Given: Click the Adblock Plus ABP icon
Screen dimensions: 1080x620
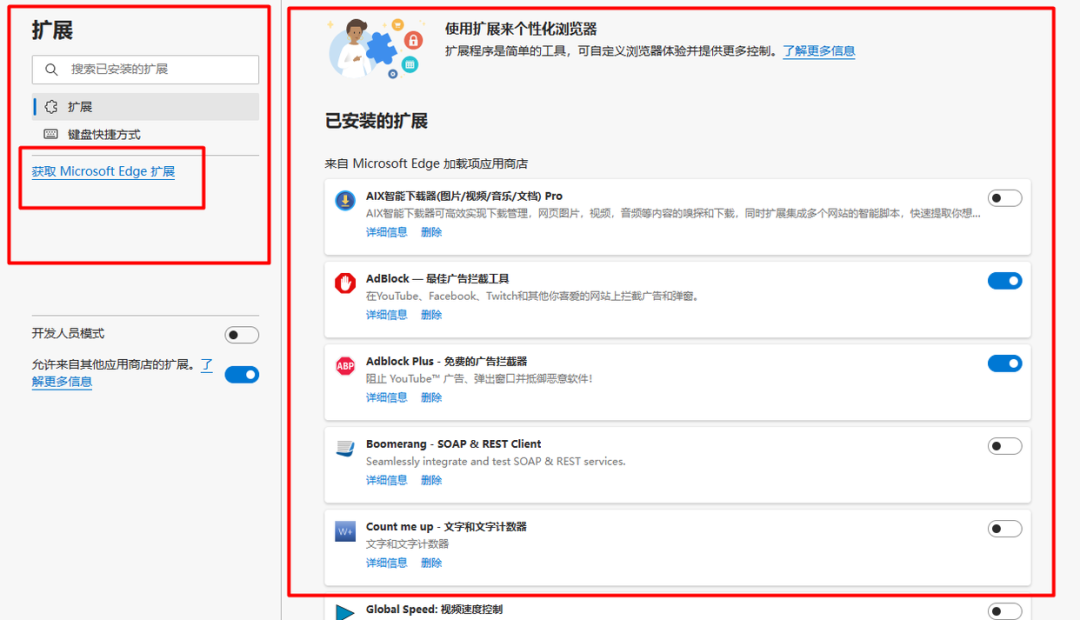Looking at the screenshot, I should 345,366.
